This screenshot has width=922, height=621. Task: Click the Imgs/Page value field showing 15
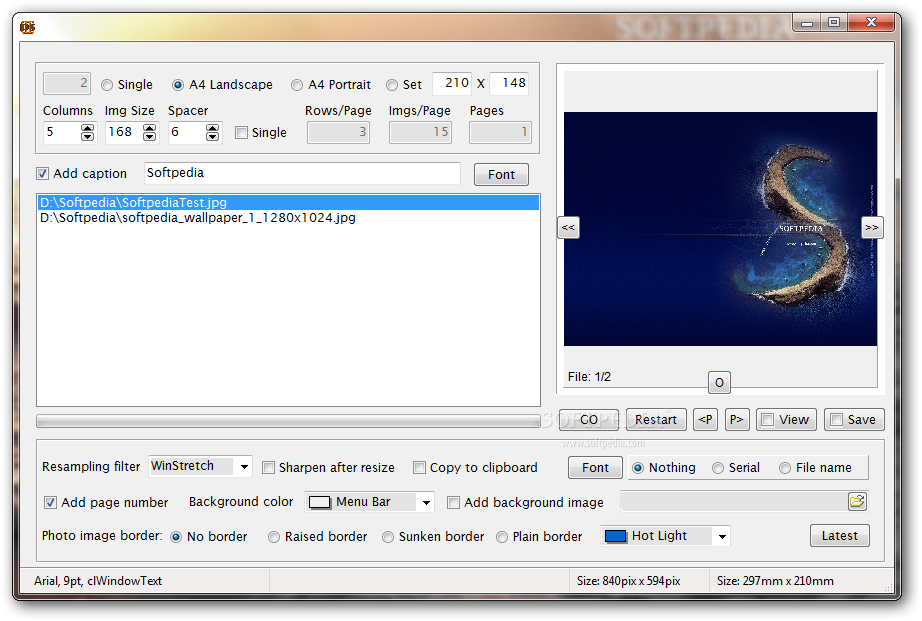420,132
